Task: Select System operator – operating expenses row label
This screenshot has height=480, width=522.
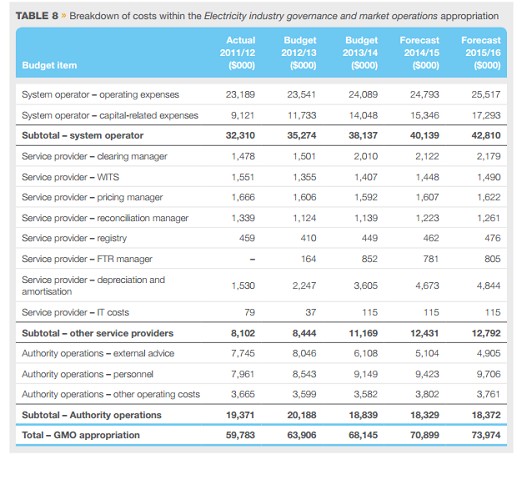Action: click(x=100, y=95)
